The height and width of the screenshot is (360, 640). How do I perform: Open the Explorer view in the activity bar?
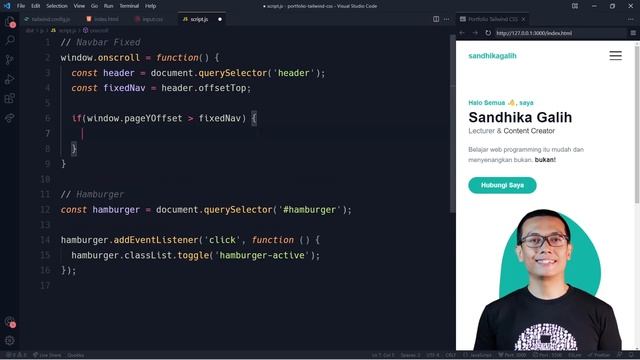tap(9, 22)
